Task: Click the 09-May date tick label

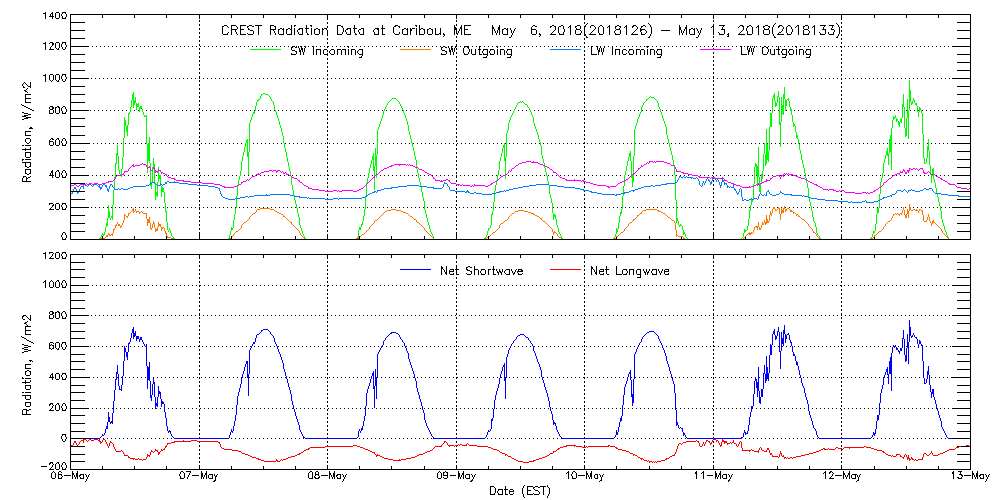Action: tap(456, 476)
